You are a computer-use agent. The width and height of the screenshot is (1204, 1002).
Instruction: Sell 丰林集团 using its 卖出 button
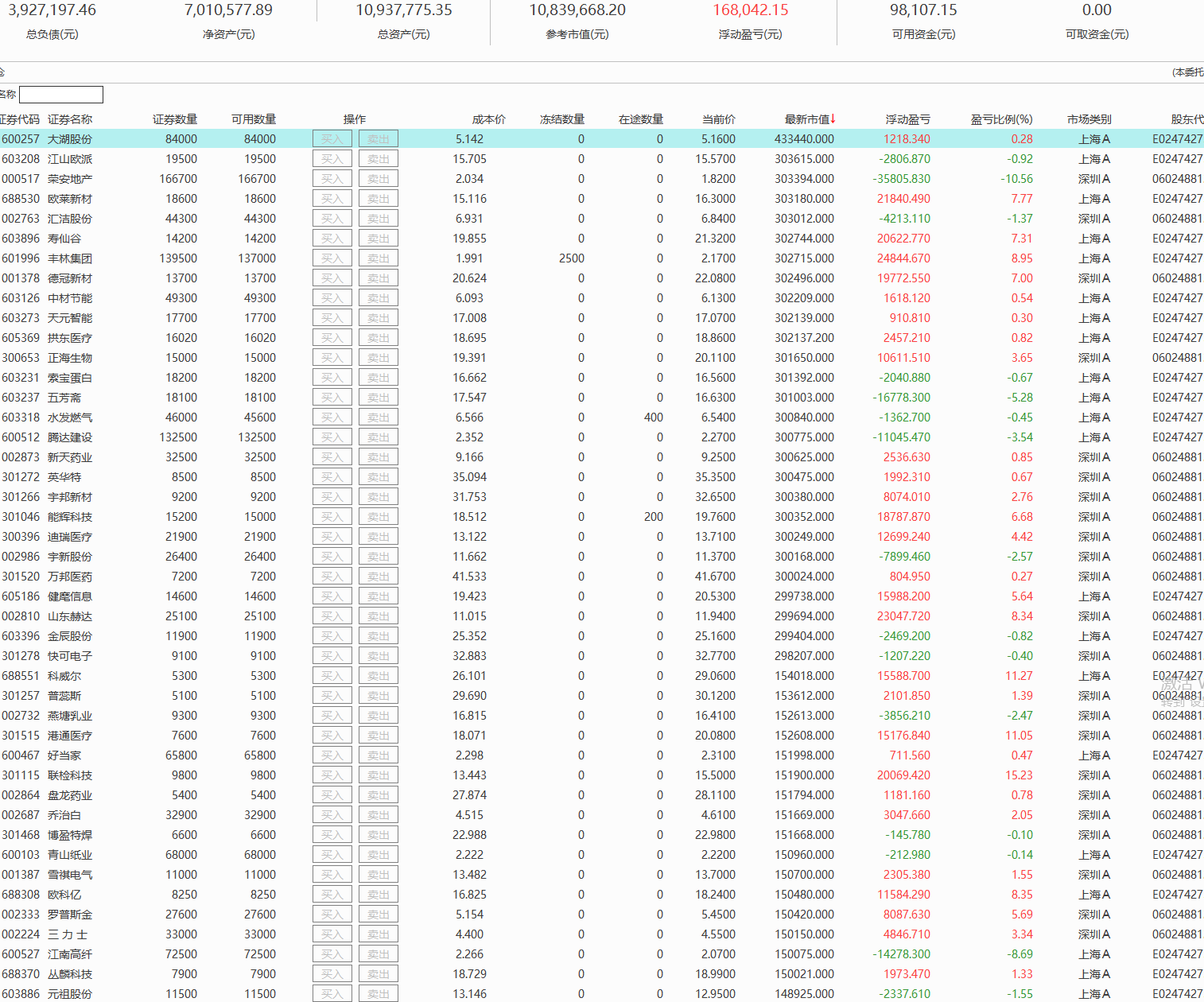[378, 258]
